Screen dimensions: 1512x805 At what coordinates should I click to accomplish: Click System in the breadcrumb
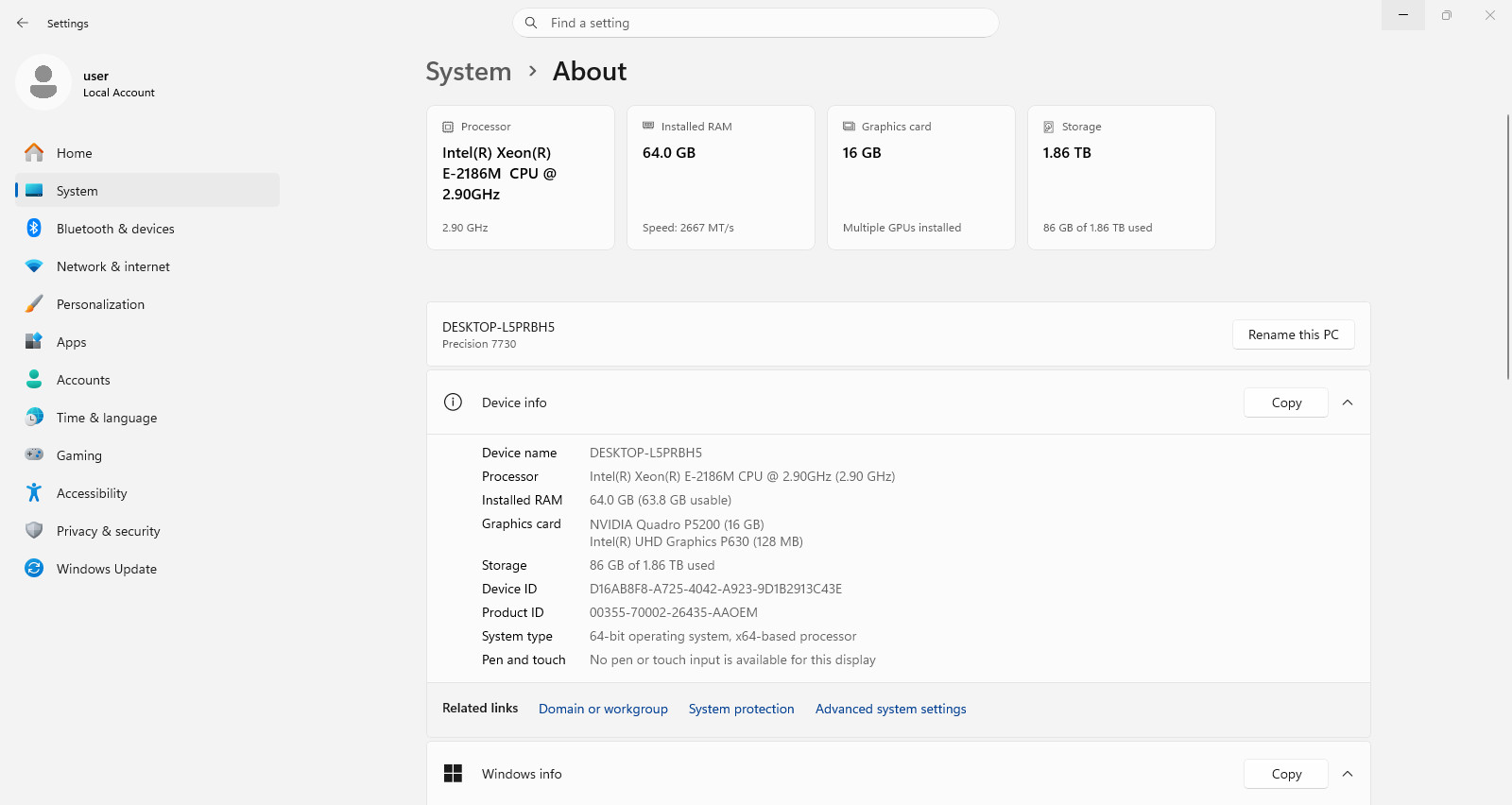point(468,72)
